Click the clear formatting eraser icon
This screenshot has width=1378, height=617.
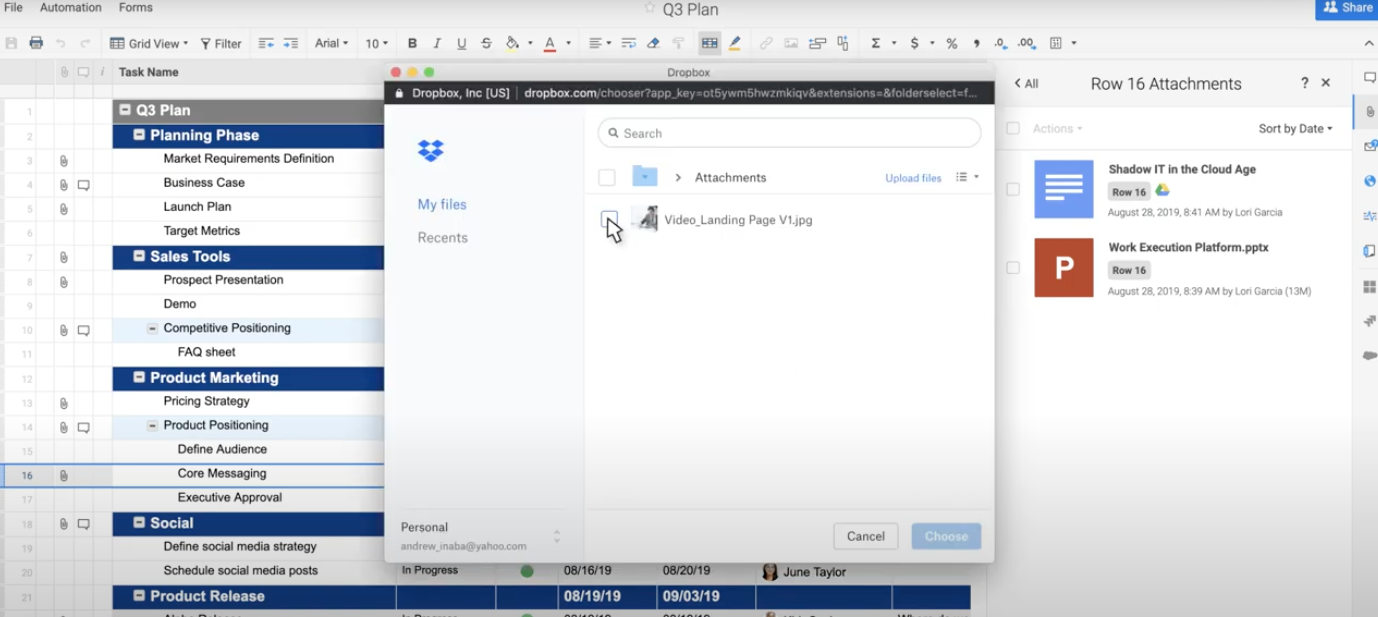[653, 43]
